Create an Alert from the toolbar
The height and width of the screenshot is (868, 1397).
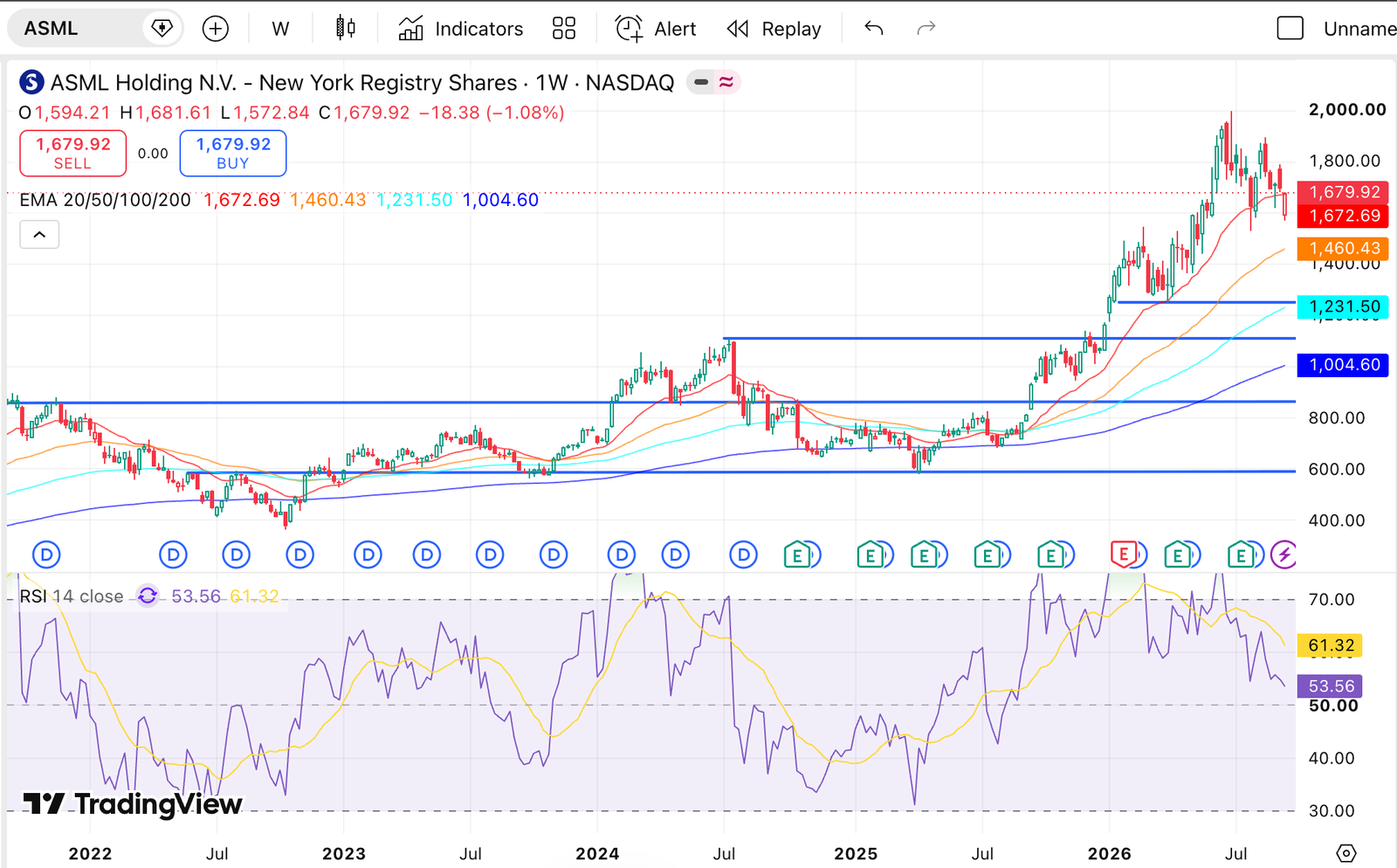(656, 29)
